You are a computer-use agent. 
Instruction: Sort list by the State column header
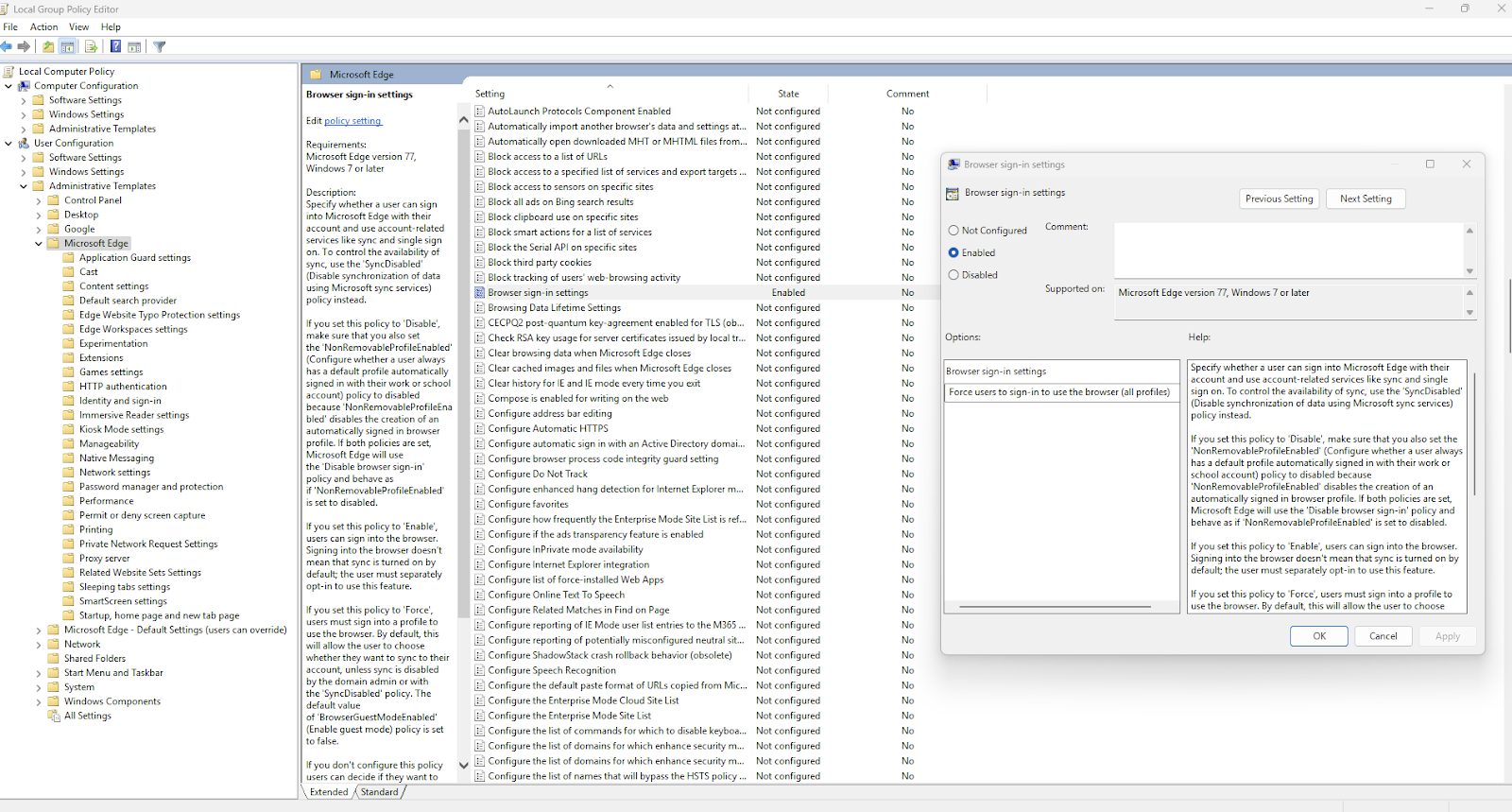point(788,94)
